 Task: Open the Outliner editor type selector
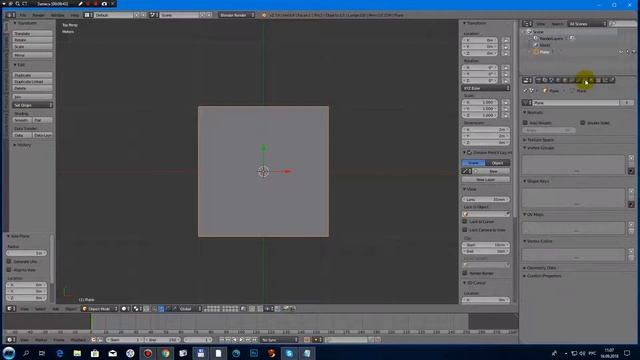click(527, 24)
